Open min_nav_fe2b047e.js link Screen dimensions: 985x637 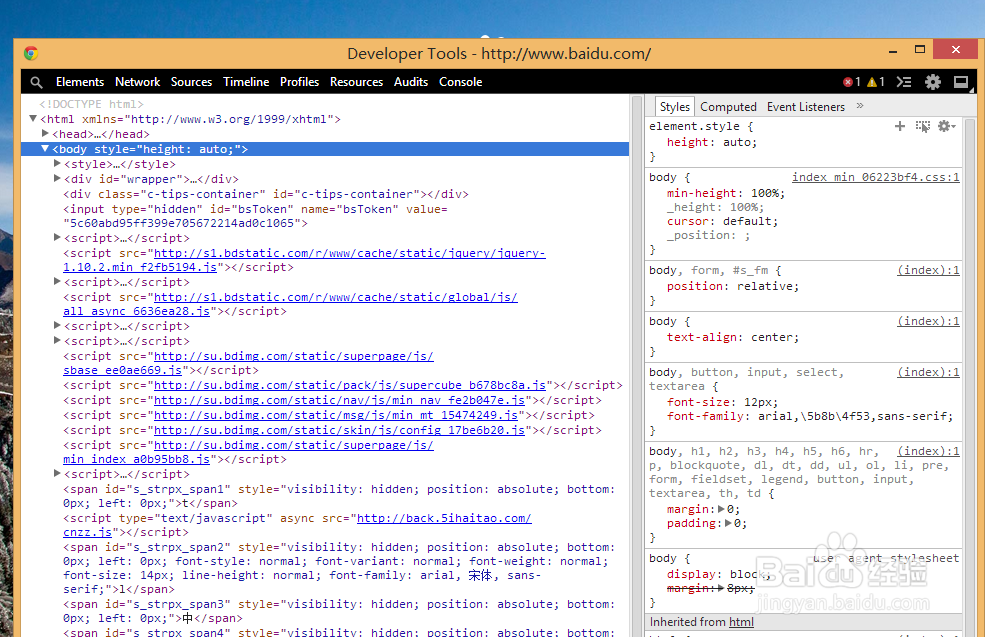click(x=339, y=400)
